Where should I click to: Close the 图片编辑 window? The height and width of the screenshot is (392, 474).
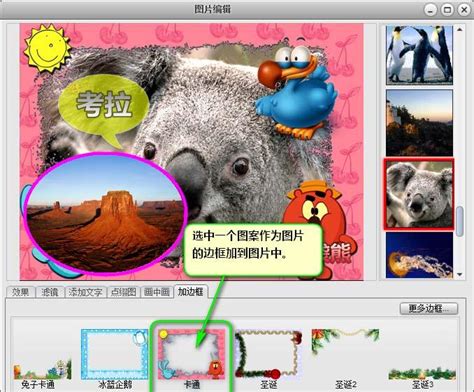click(464, 10)
